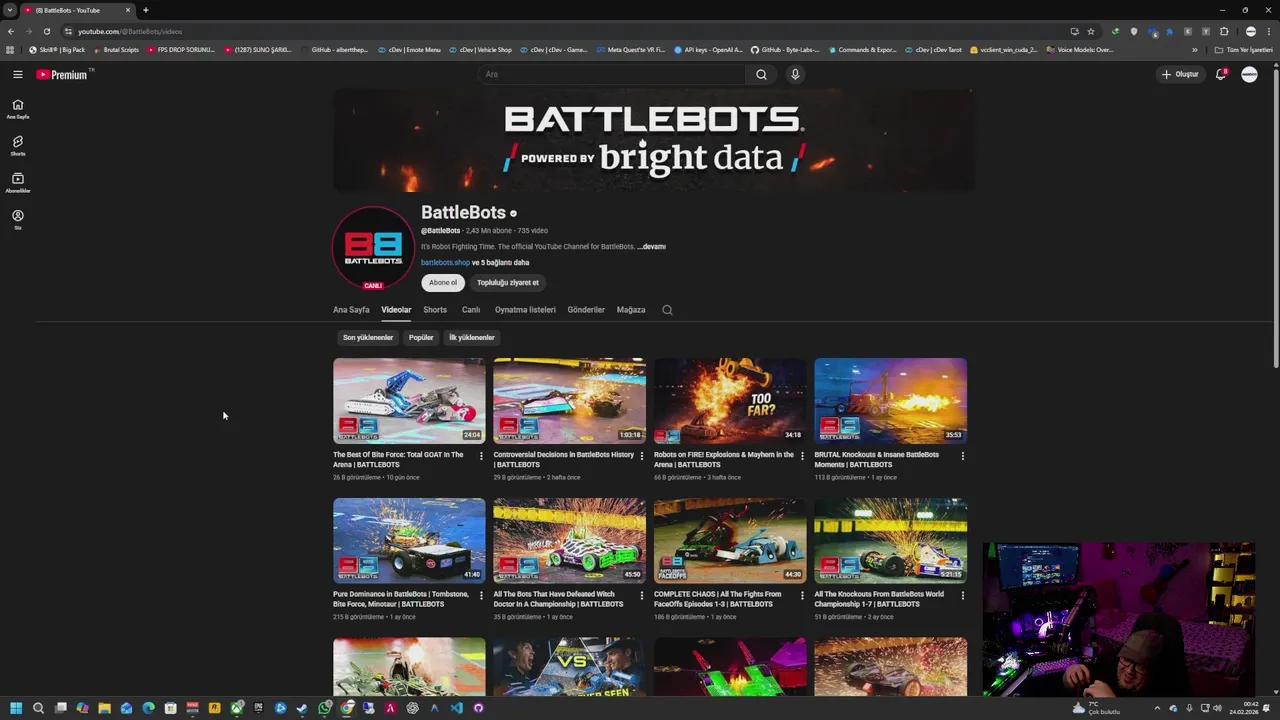Open the 'Gönderiler' tab
Image resolution: width=1280 pixels, height=720 pixels.
coord(586,310)
